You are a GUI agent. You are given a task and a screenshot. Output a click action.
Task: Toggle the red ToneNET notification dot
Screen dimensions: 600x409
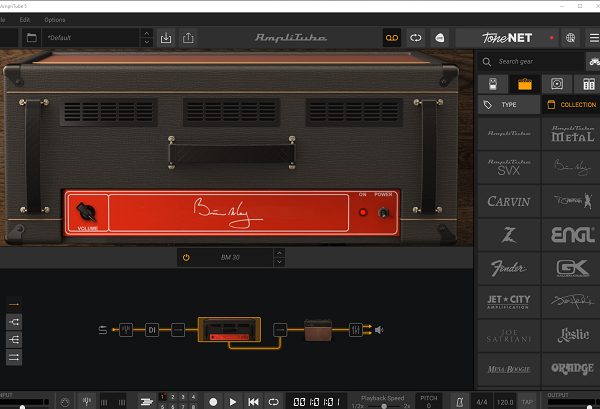[x=551, y=38]
